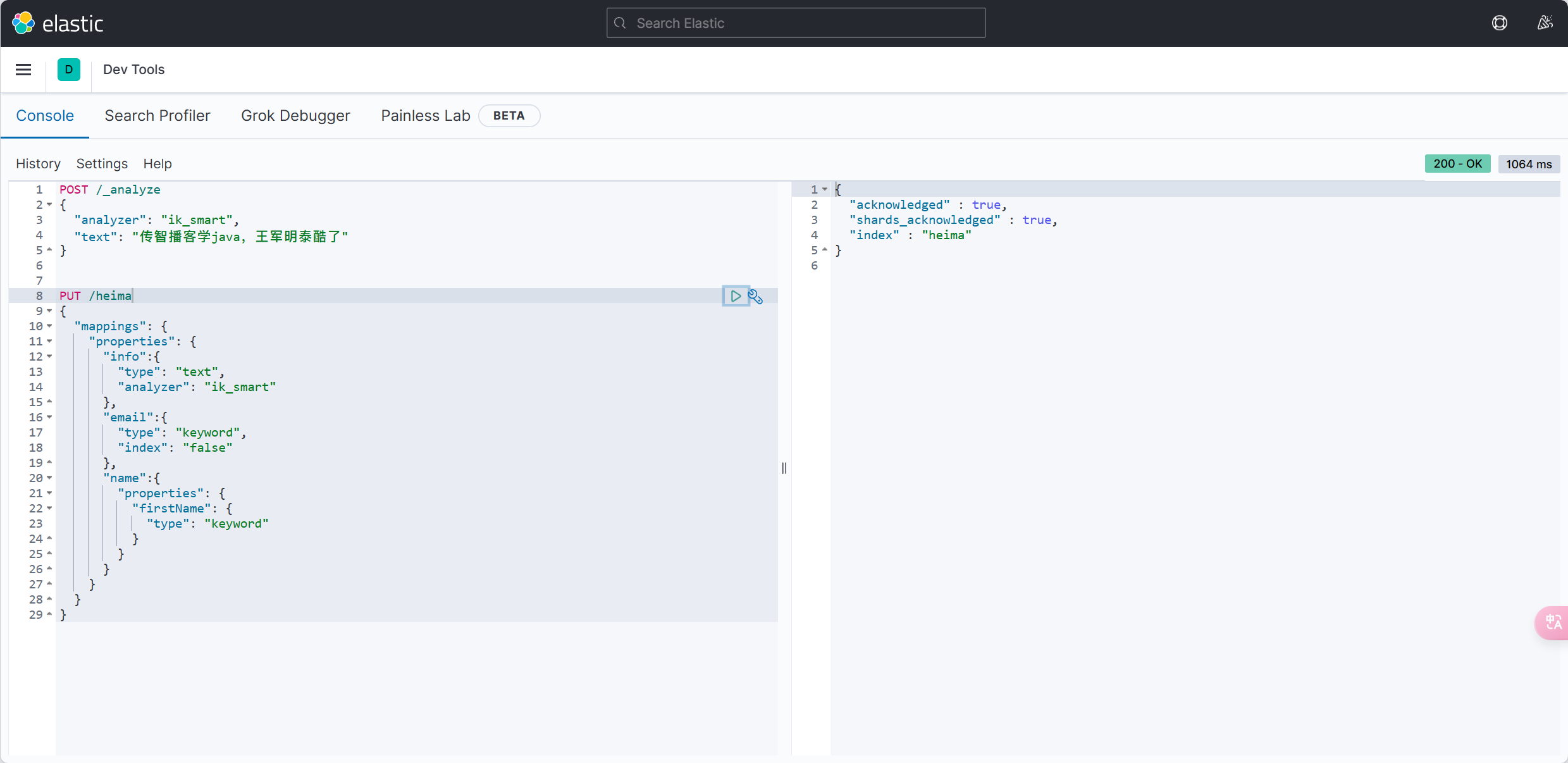The height and width of the screenshot is (763, 1568).
Task: Collapse the mappings block fold arrow
Action: pyautogui.click(x=49, y=326)
